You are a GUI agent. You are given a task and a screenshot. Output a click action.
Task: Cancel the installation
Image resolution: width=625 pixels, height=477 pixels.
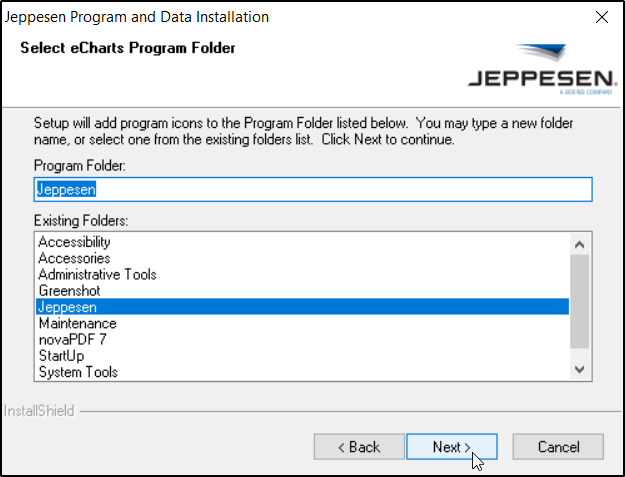[x=558, y=447]
